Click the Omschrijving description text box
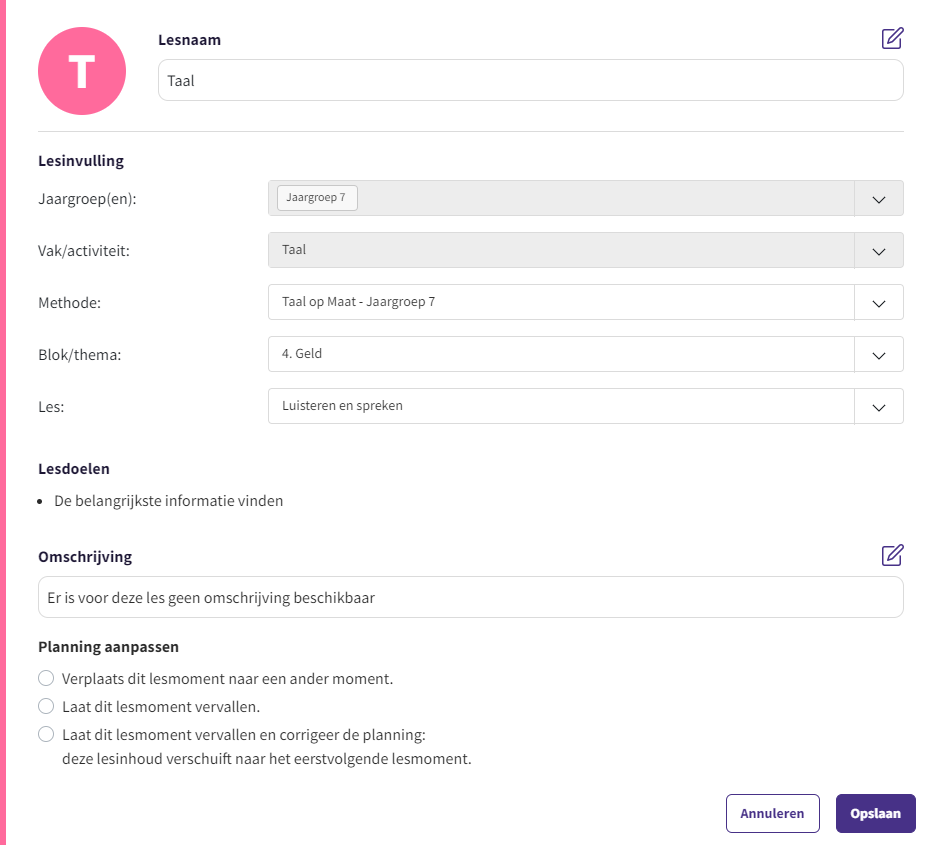The image size is (927, 845). coord(470,597)
